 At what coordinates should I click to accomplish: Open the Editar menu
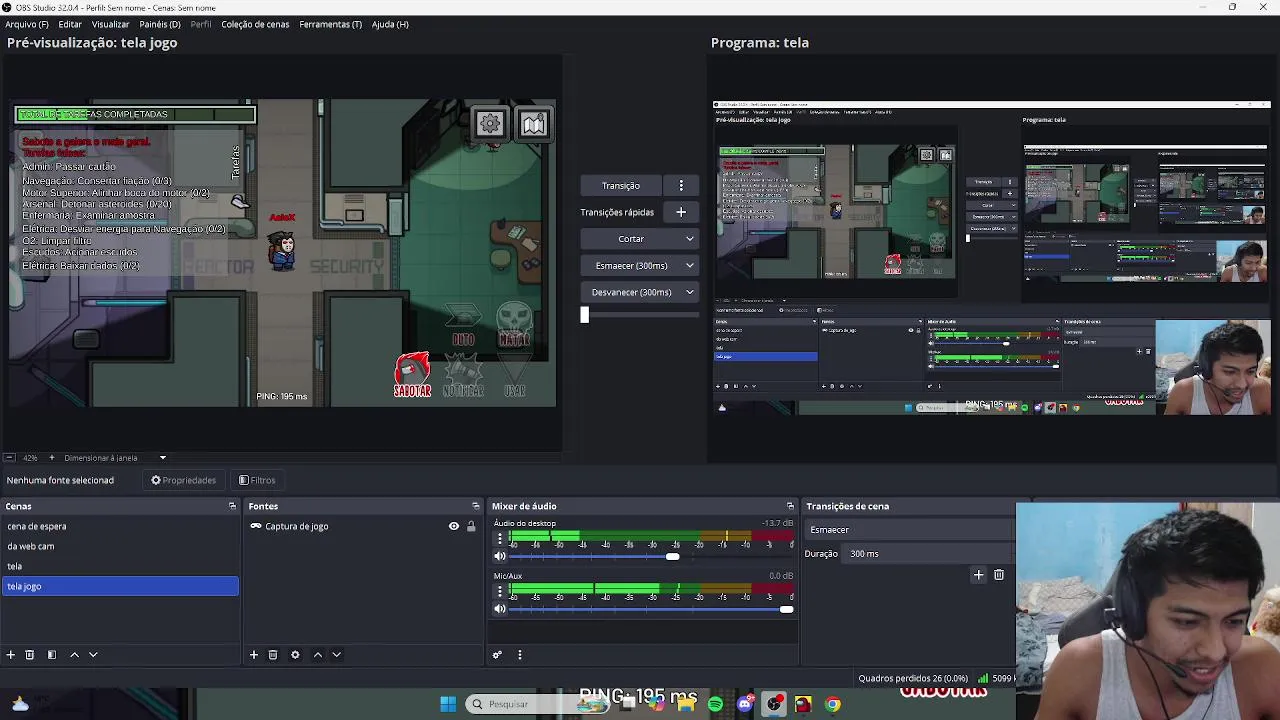click(x=70, y=24)
